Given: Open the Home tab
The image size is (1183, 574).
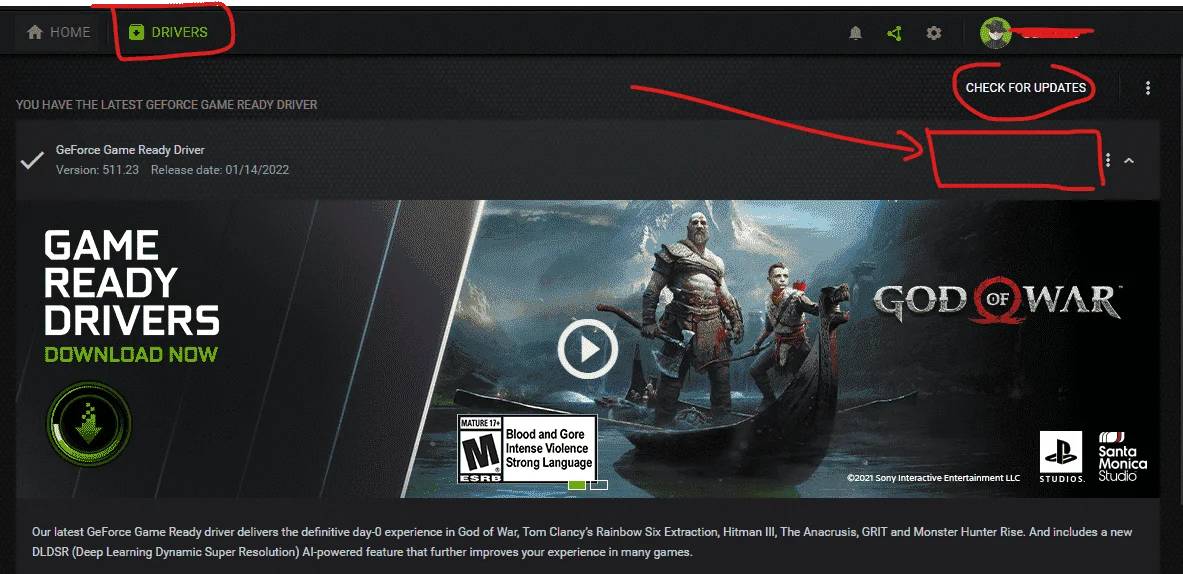Looking at the screenshot, I should [x=57, y=32].
